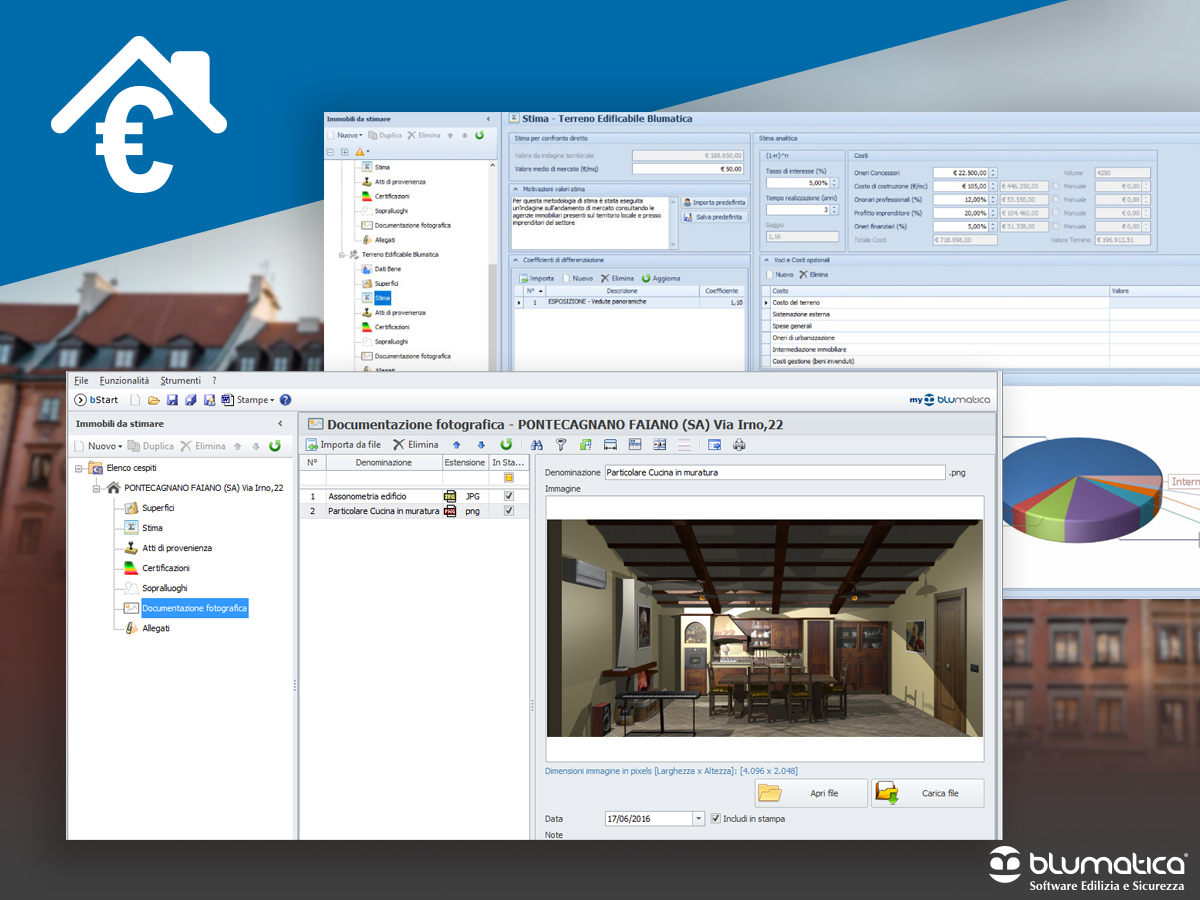Viewport: 1200px width, 900px height.
Task: Click the In Stampa column filter box
Action: 509,478
